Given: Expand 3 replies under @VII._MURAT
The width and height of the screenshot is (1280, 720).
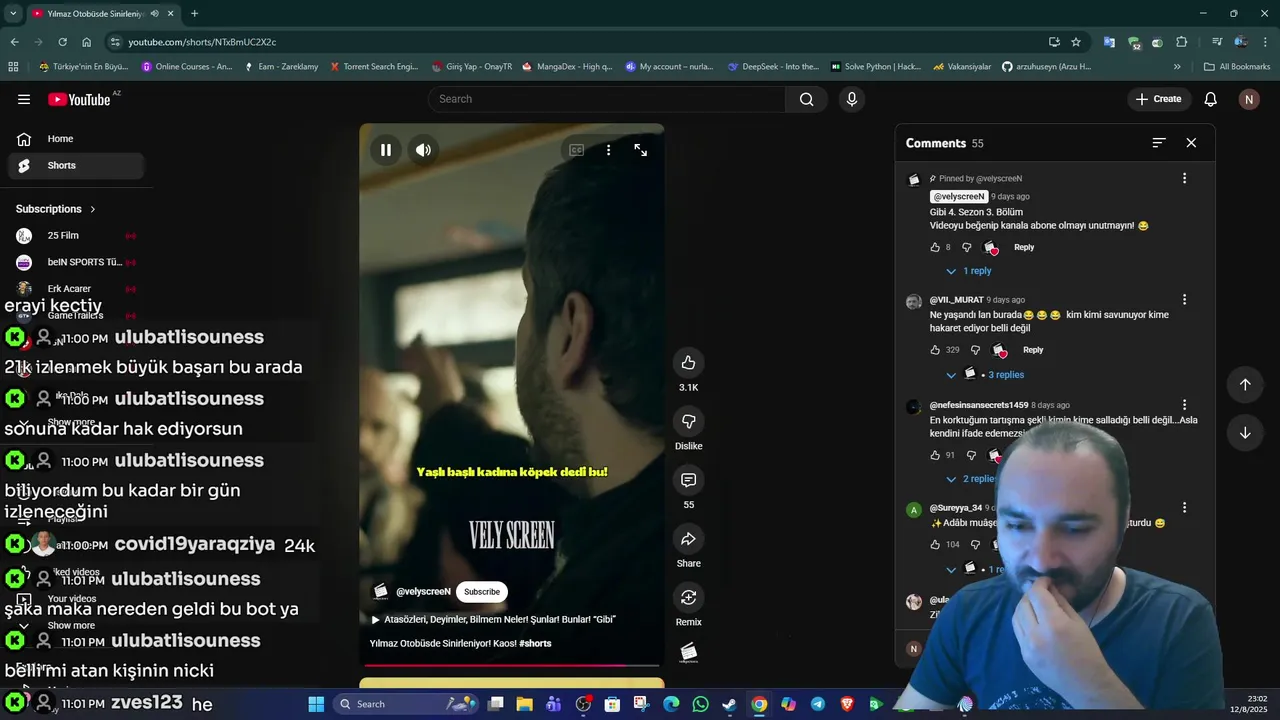Looking at the screenshot, I should [985, 374].
